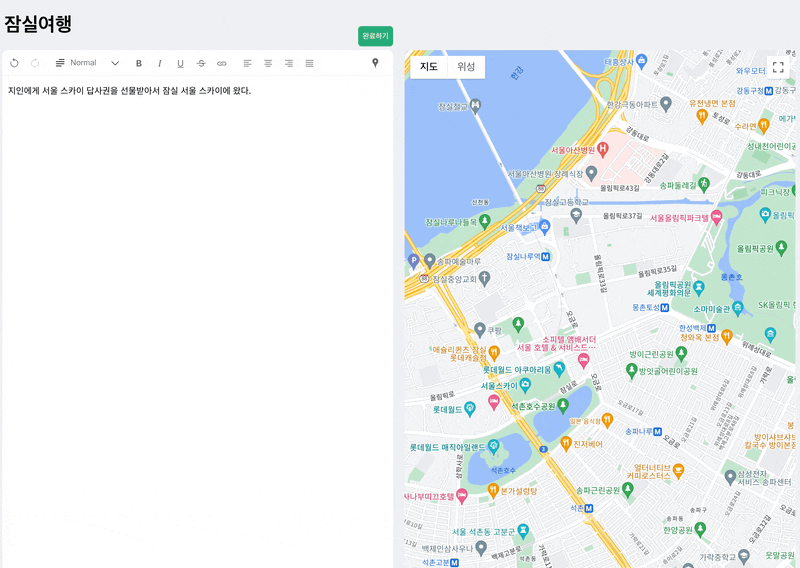Insert a link with the chain icon

coord(221,63)
